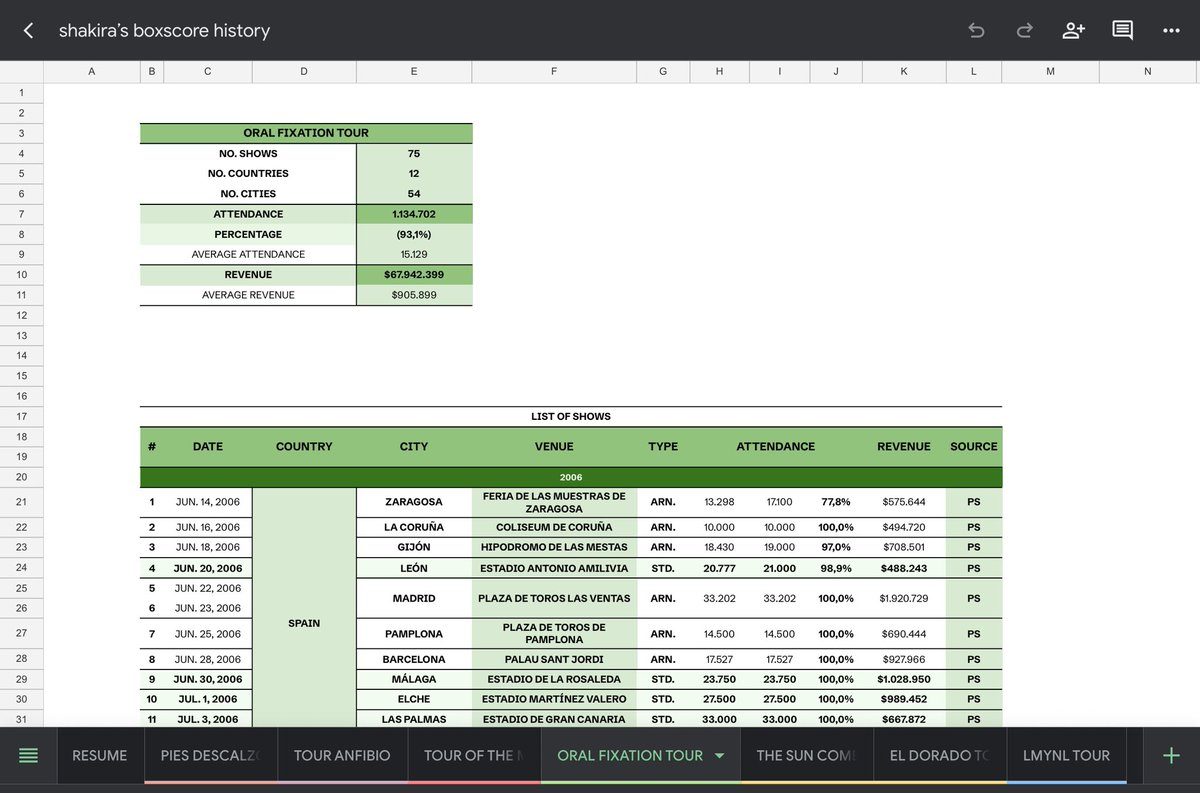Open the overflow menu with three dots

pyautogui.click(x=1171, y=30)
